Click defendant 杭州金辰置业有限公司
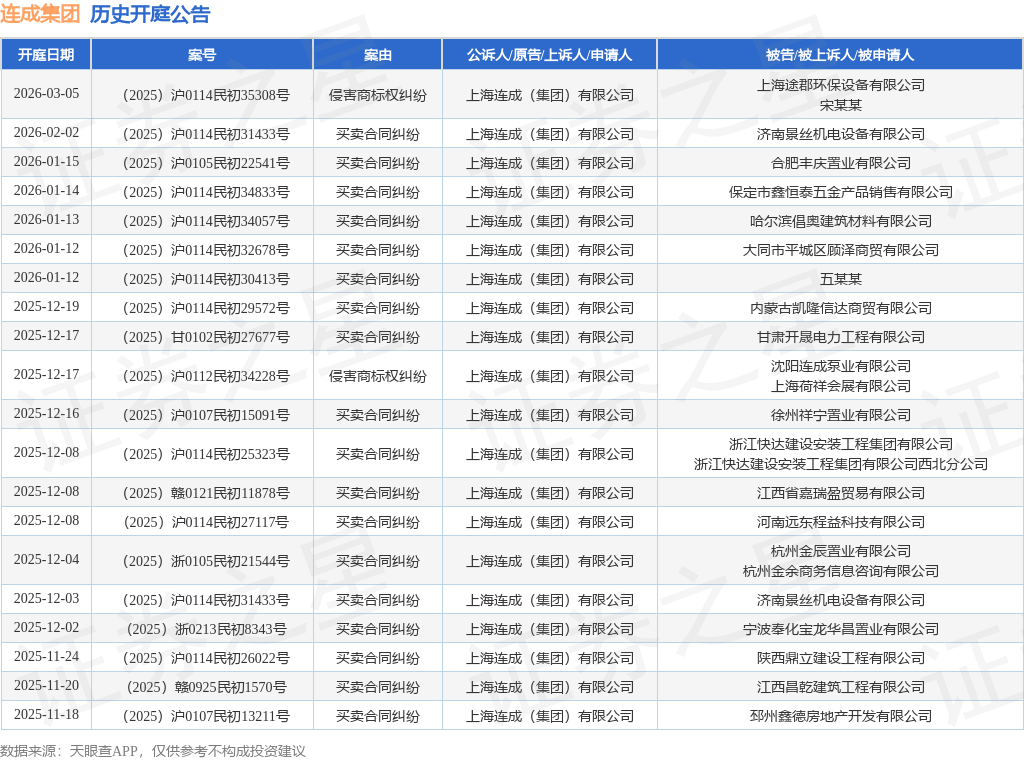Screen dimensions: 1024x760 click(840, 551)
